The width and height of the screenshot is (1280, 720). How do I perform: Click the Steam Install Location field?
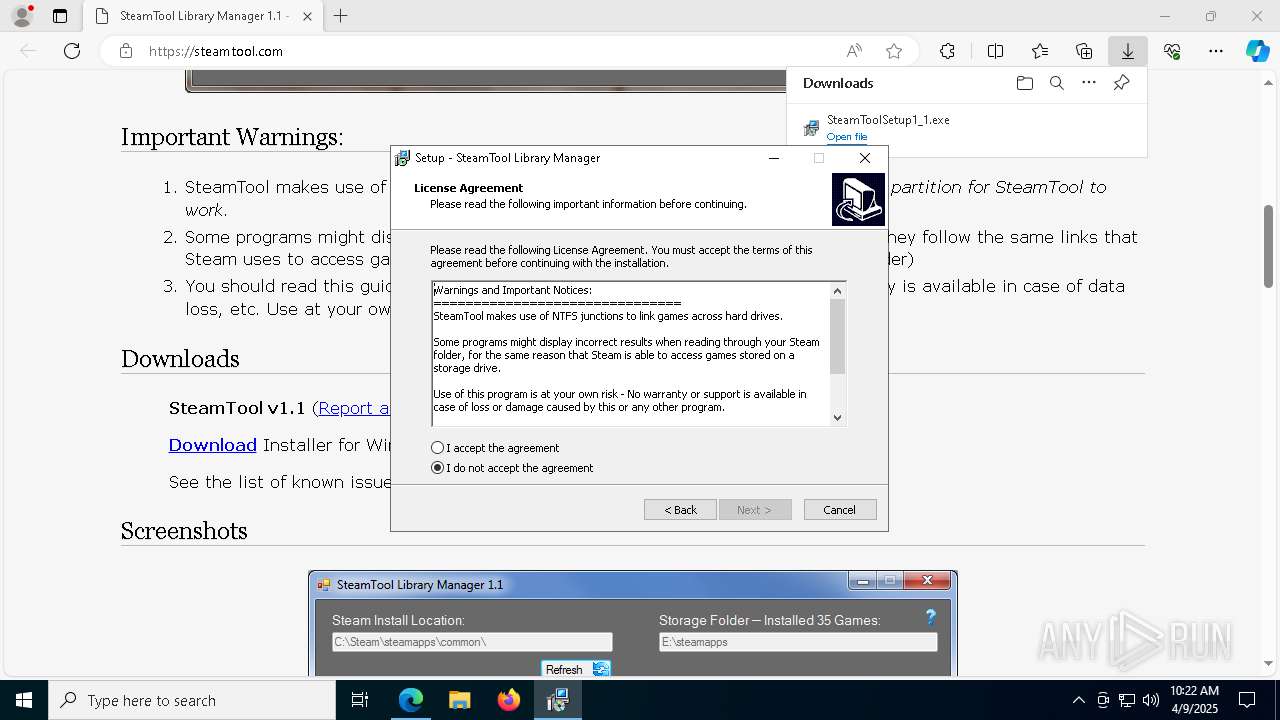point(472,642)
